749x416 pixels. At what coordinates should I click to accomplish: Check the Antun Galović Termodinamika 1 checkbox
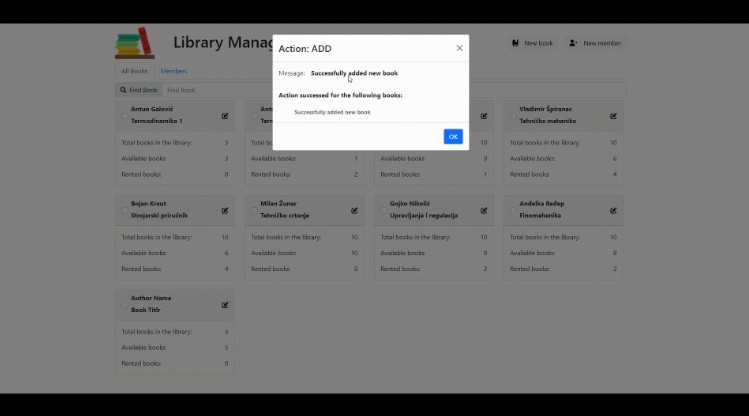125,115
